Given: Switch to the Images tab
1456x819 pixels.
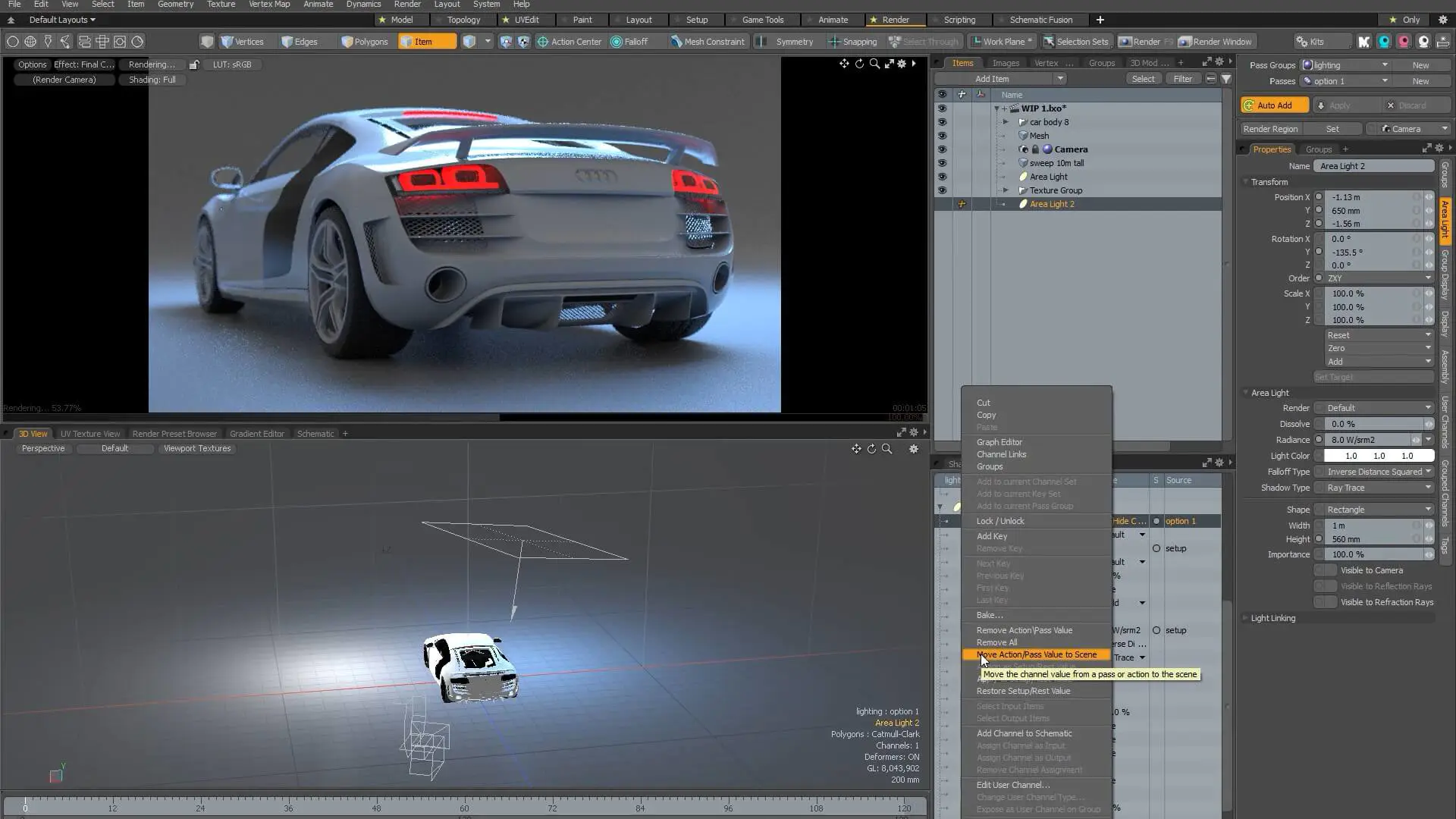Looking at the screenshot, I should [x=1006, y=63].
